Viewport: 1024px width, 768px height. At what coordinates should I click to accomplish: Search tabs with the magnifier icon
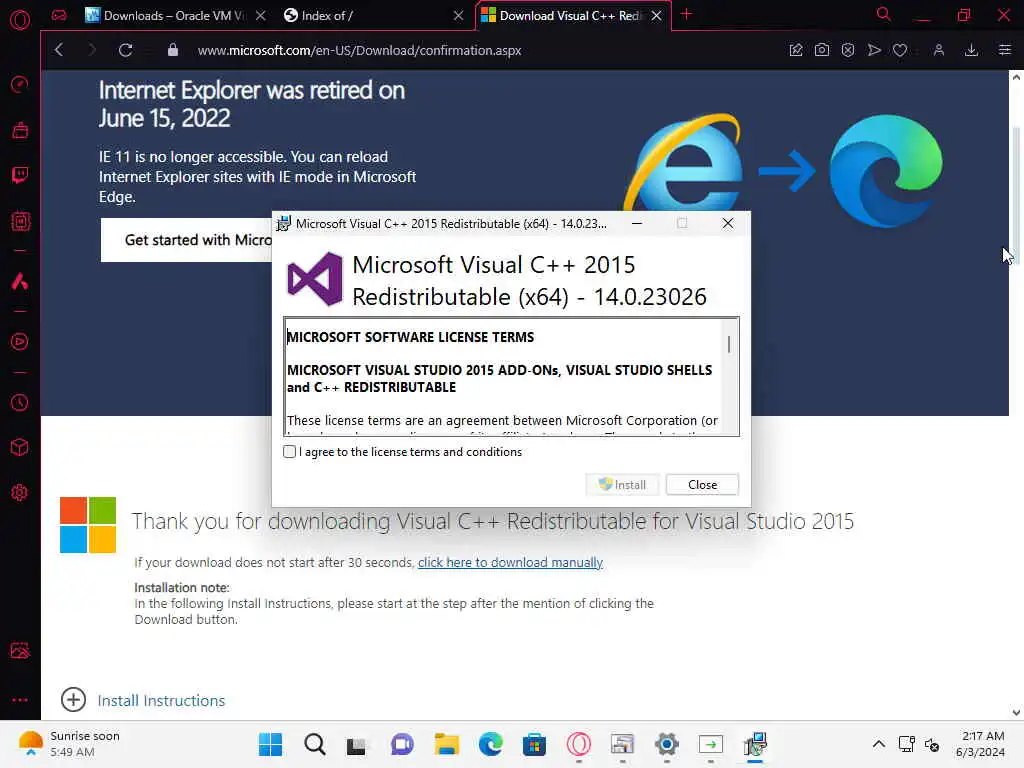click(883, 14)
